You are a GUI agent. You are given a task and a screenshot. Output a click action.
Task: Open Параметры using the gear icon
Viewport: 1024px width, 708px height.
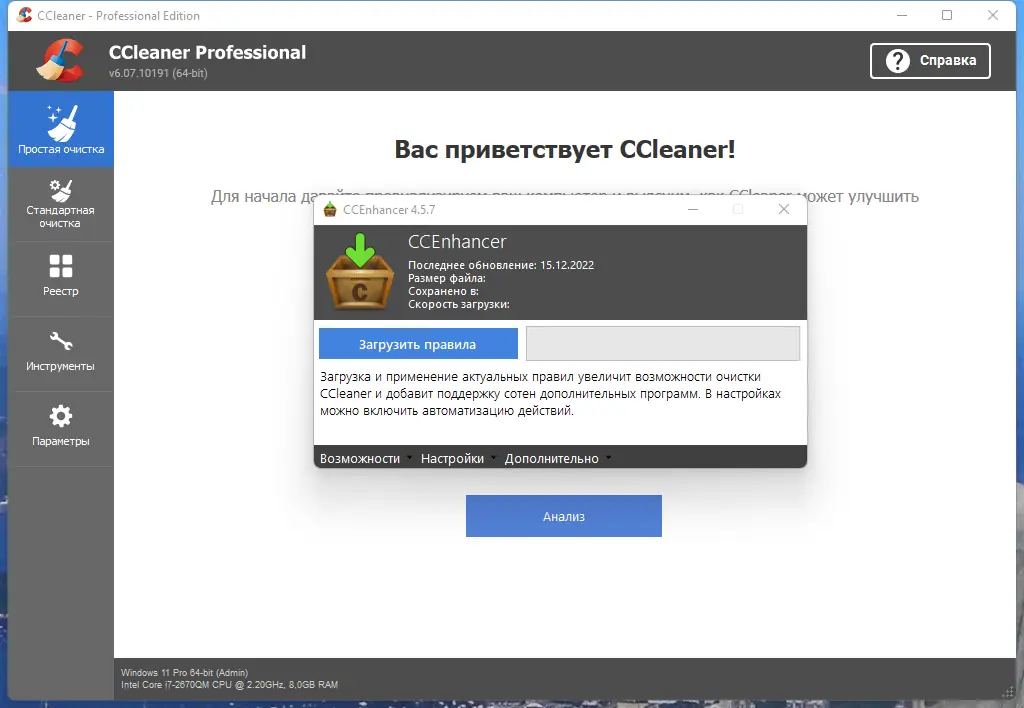62,418
